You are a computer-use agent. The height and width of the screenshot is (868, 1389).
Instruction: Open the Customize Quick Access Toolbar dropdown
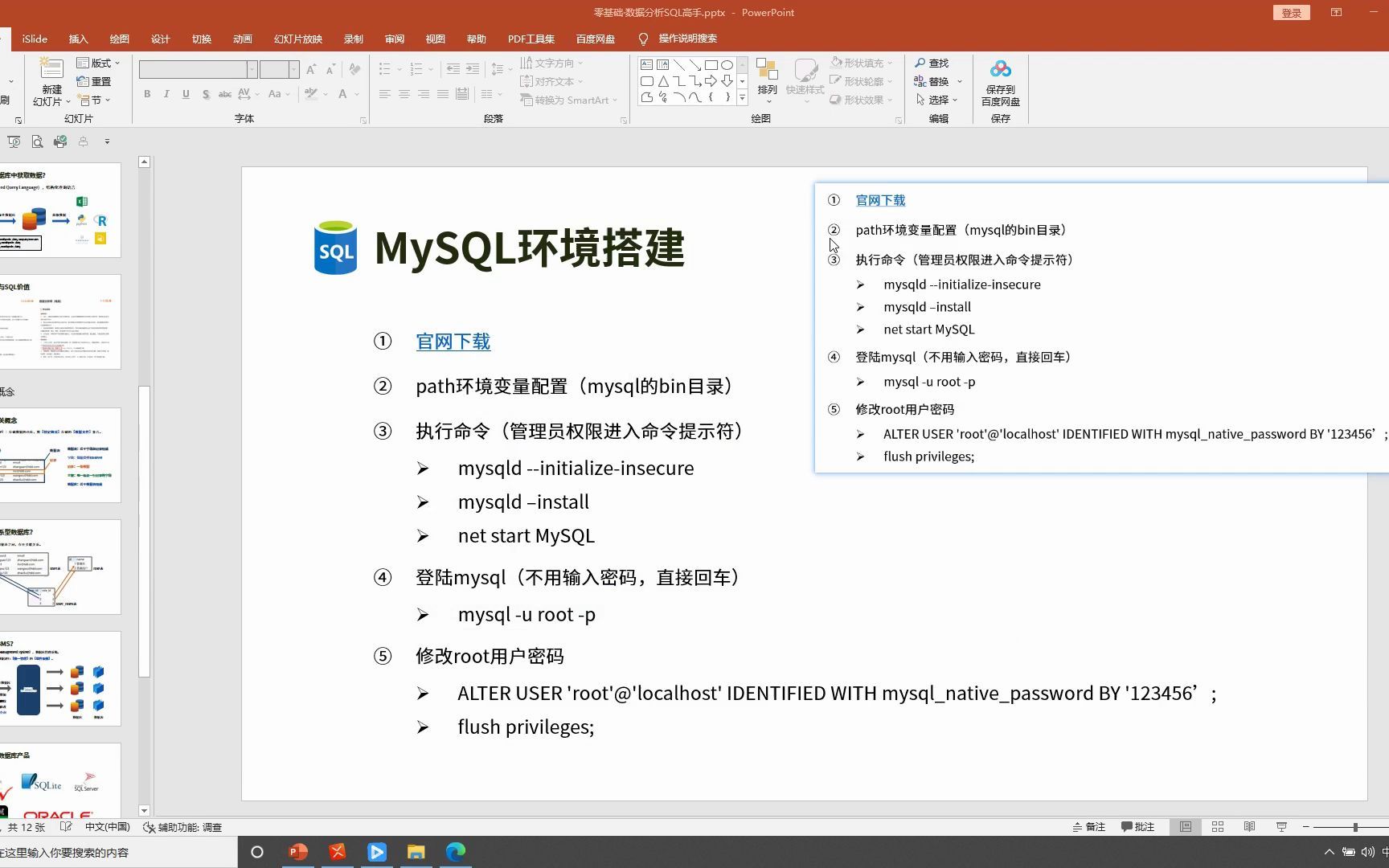107,141
